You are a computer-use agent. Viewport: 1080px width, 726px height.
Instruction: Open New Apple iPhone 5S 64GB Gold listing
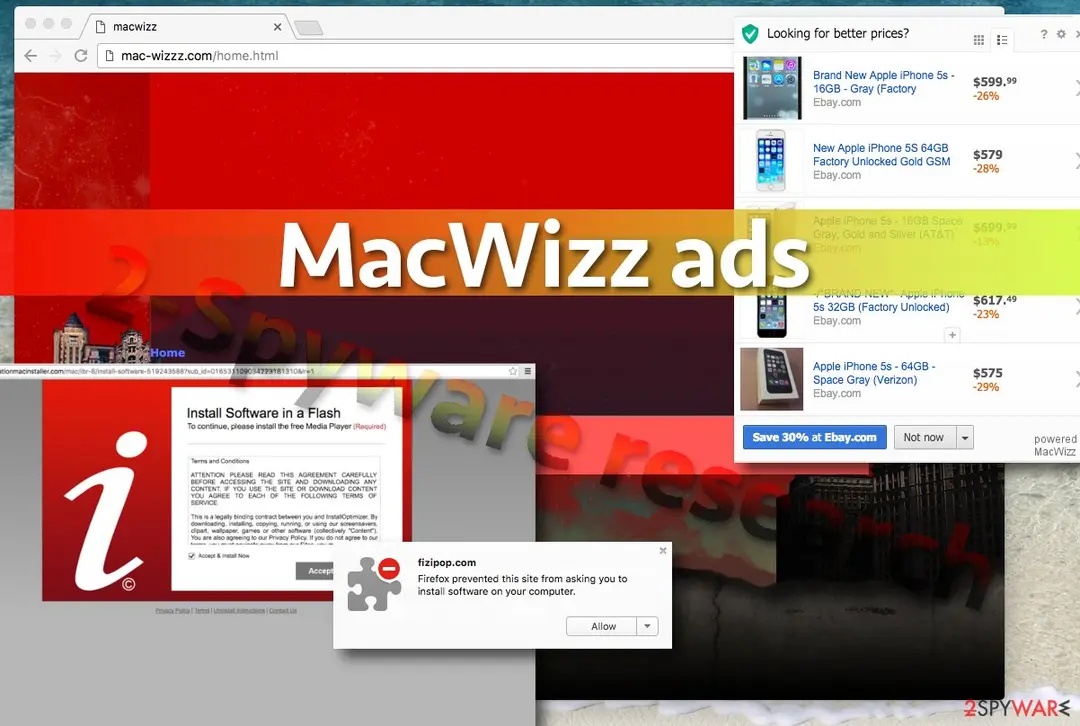pyautogui.click(x=881, y=155)
